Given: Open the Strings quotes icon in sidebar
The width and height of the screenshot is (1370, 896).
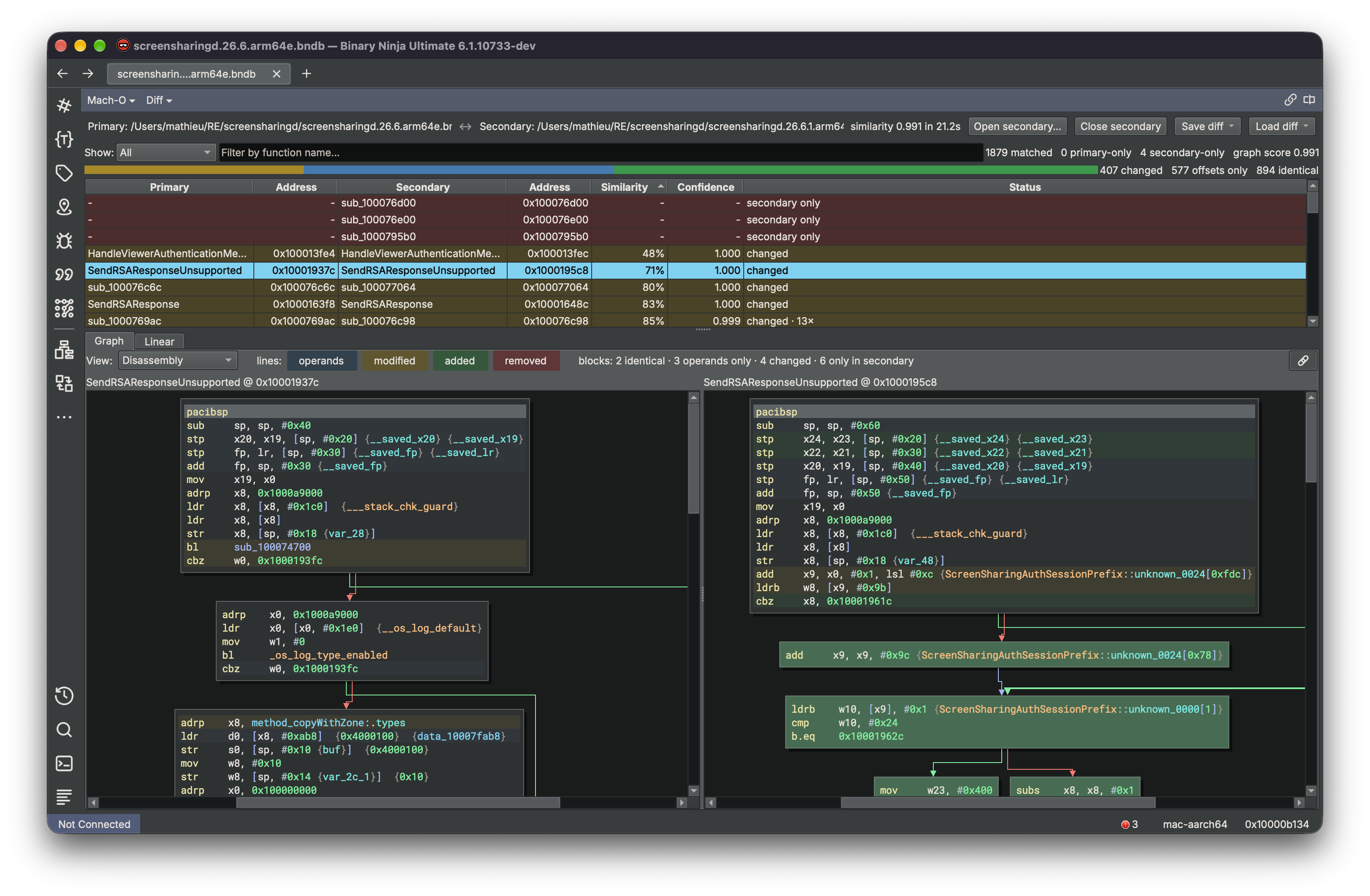Looking at the screenshot, I should (x=64, y=274).
